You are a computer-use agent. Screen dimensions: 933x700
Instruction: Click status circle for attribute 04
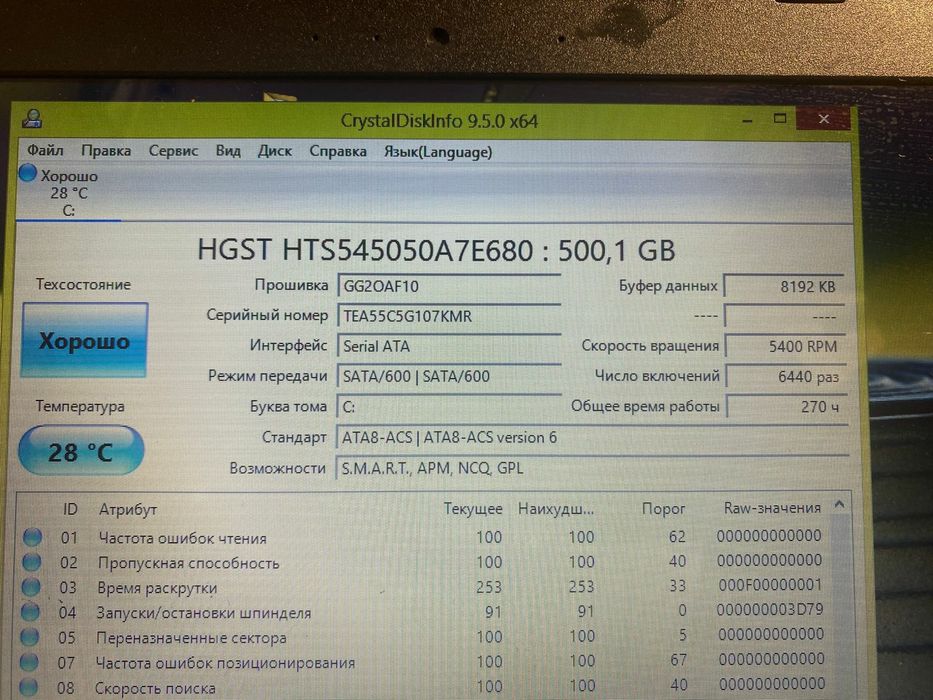tap(30, 611)
